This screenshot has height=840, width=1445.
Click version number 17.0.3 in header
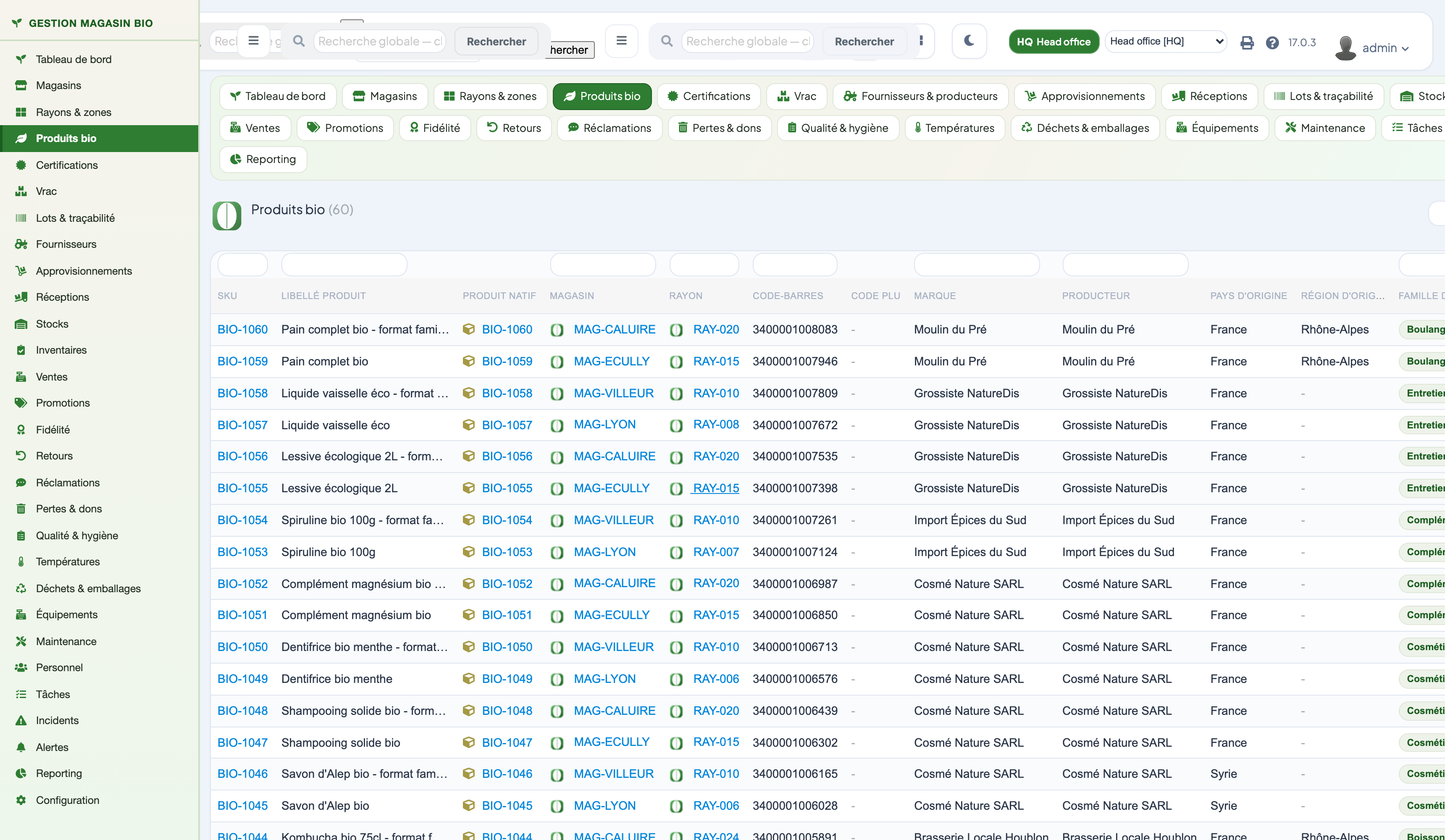pos(1302,43)
